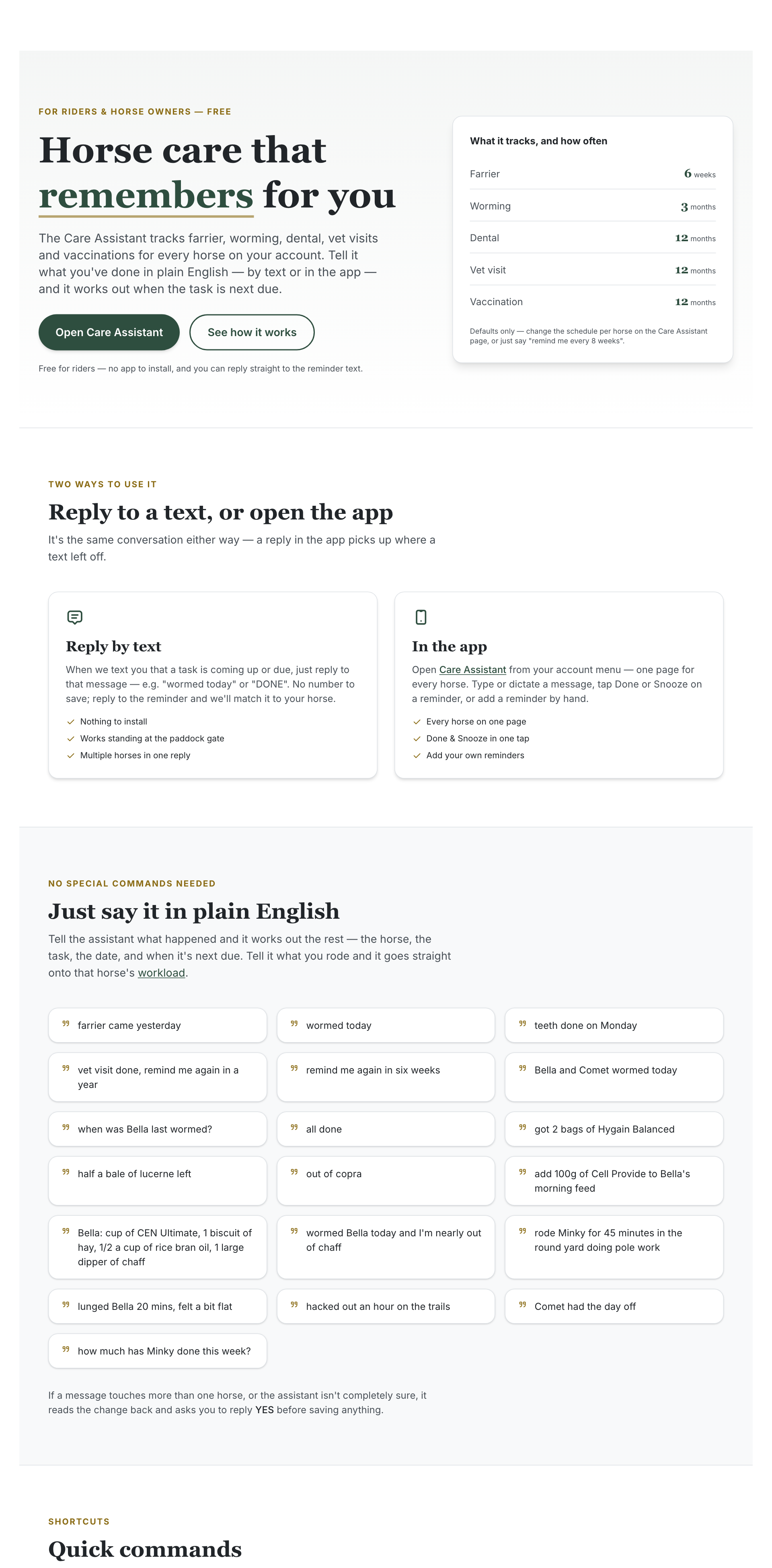Click the message bubble icon above Reply by text
Image resolution: width=772 pixels, height=1568 pixels.
74,617
